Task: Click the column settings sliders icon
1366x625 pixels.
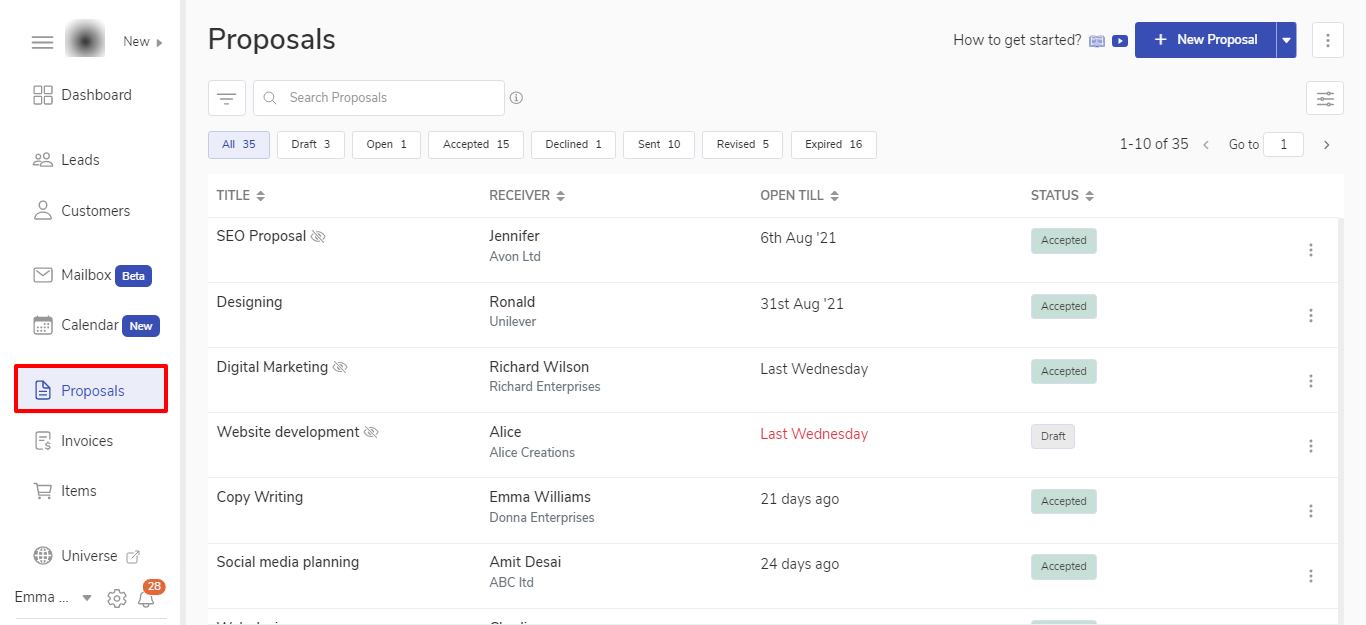Action: (1325, 98)
